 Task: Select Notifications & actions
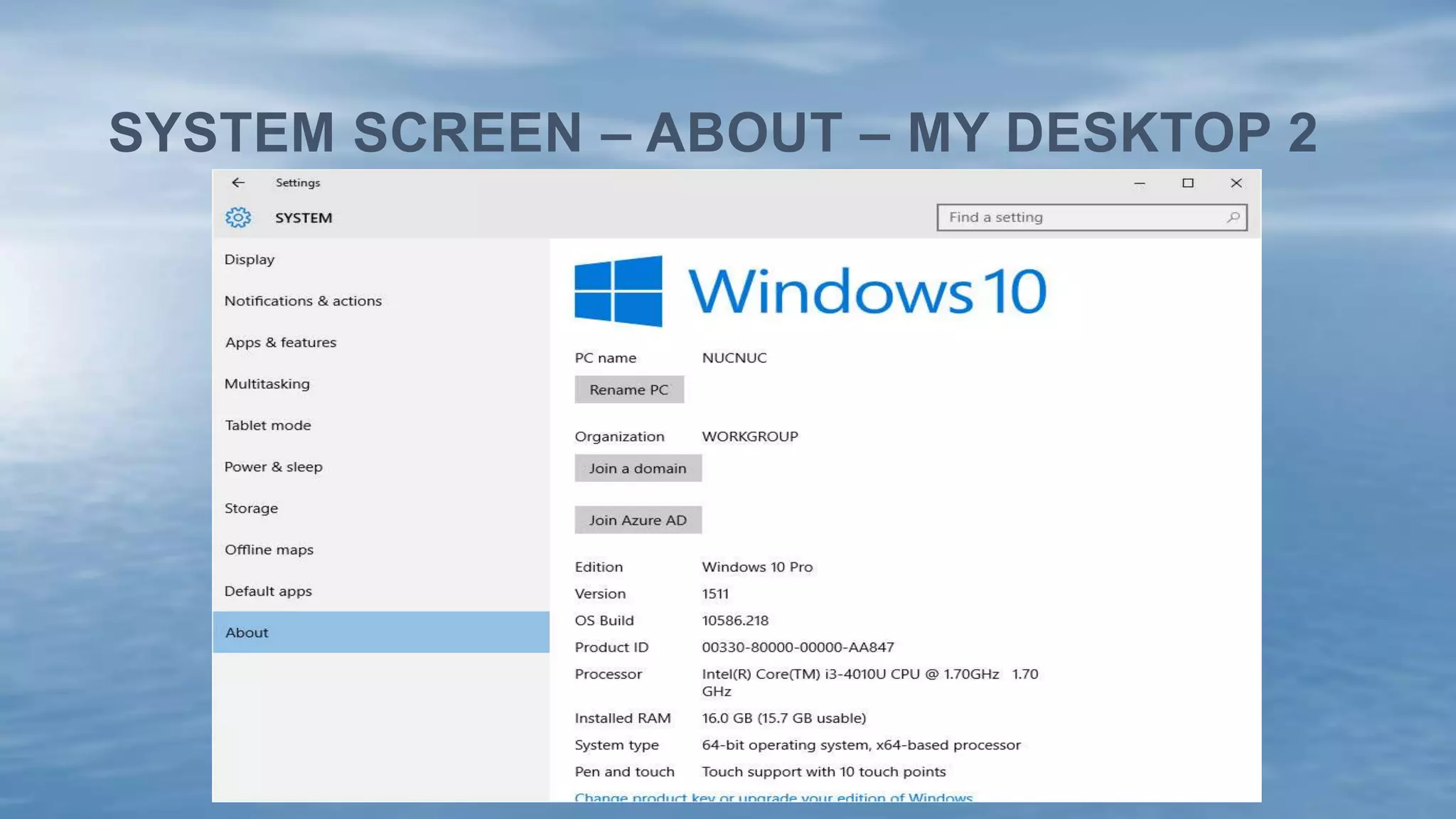381,301
